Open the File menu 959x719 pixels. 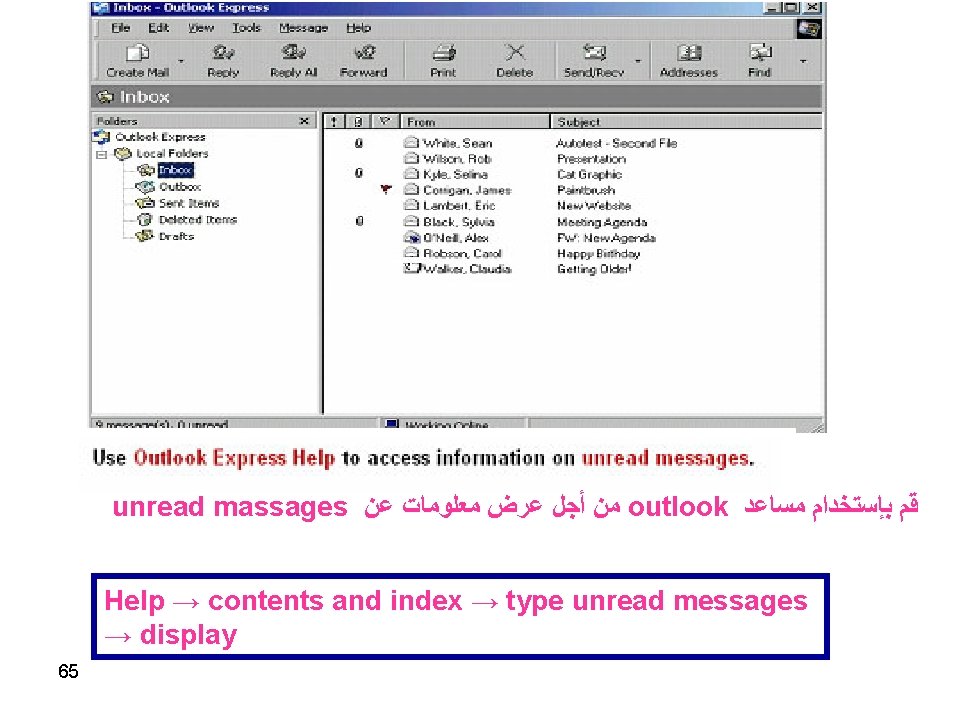[120, 28]
